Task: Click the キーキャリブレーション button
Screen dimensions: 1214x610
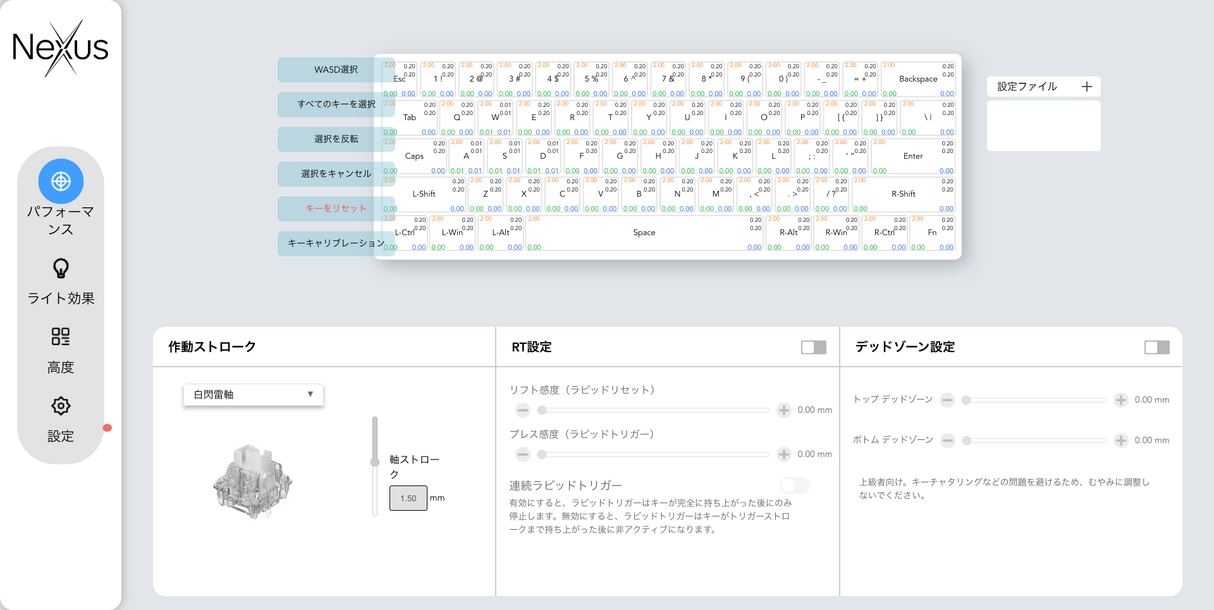Action: pyautogui.click(x=335, y=243)
